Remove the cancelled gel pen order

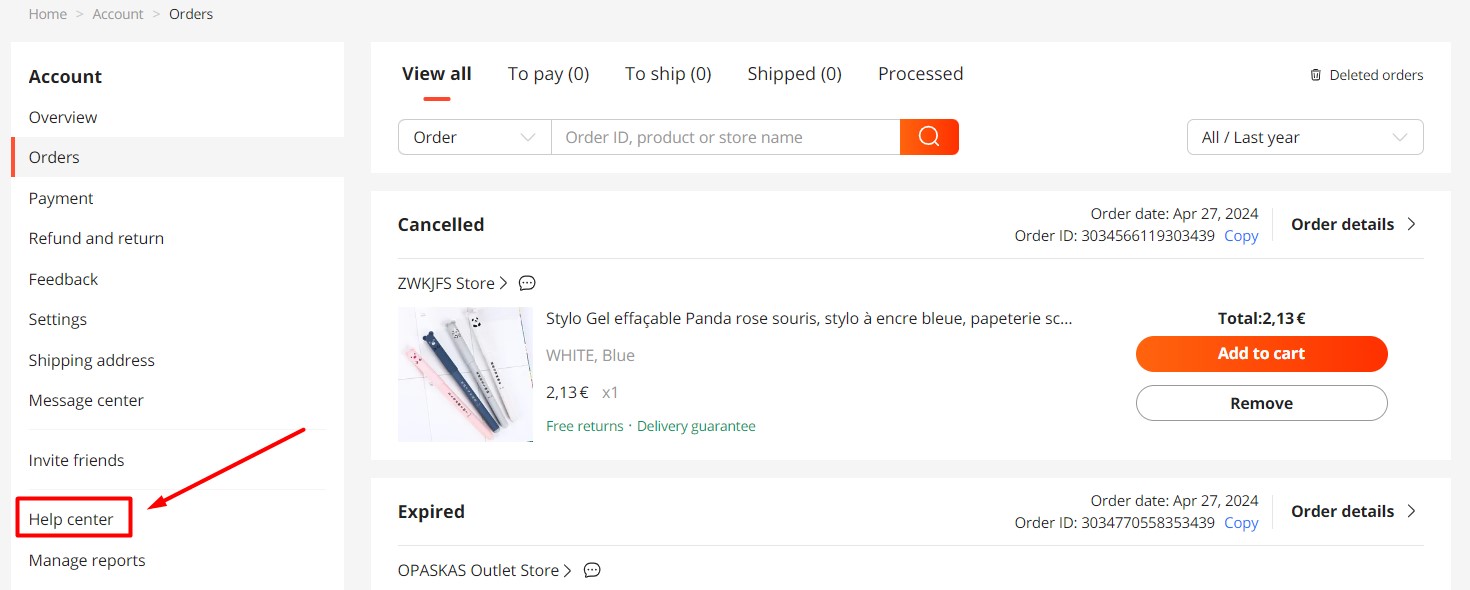[x=1261, y=403]
